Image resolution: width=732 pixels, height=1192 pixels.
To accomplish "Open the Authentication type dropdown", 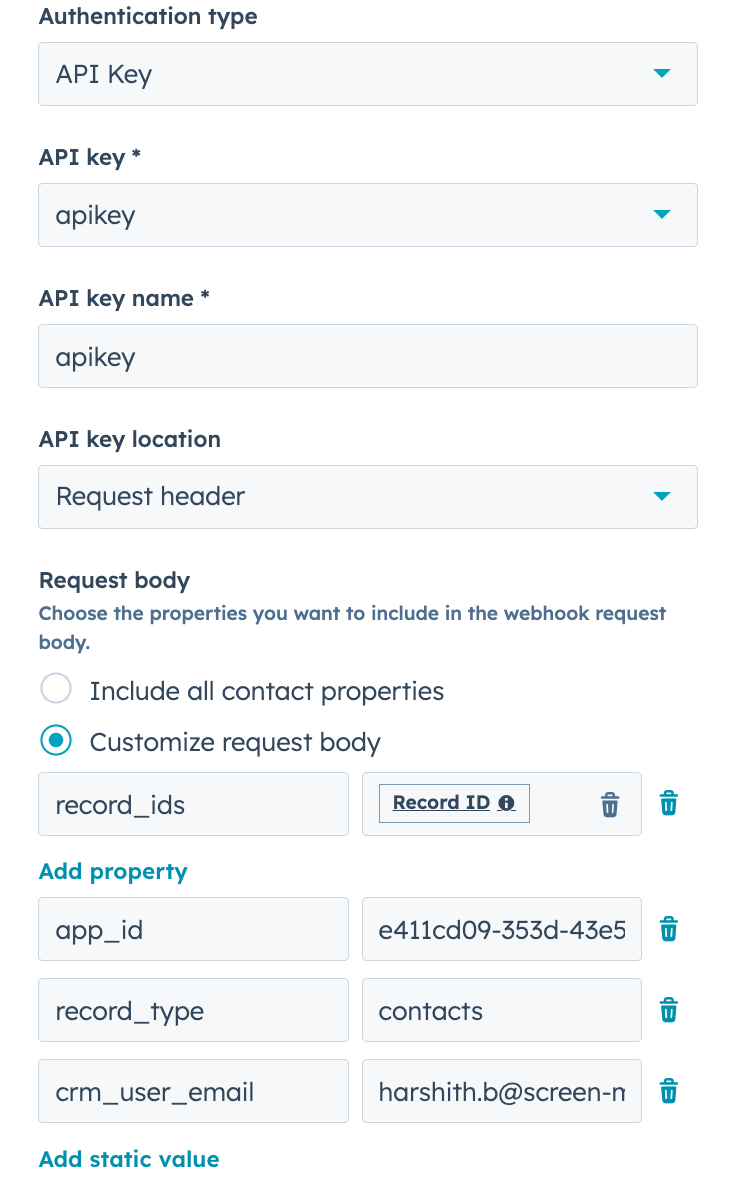I will 368,74.
